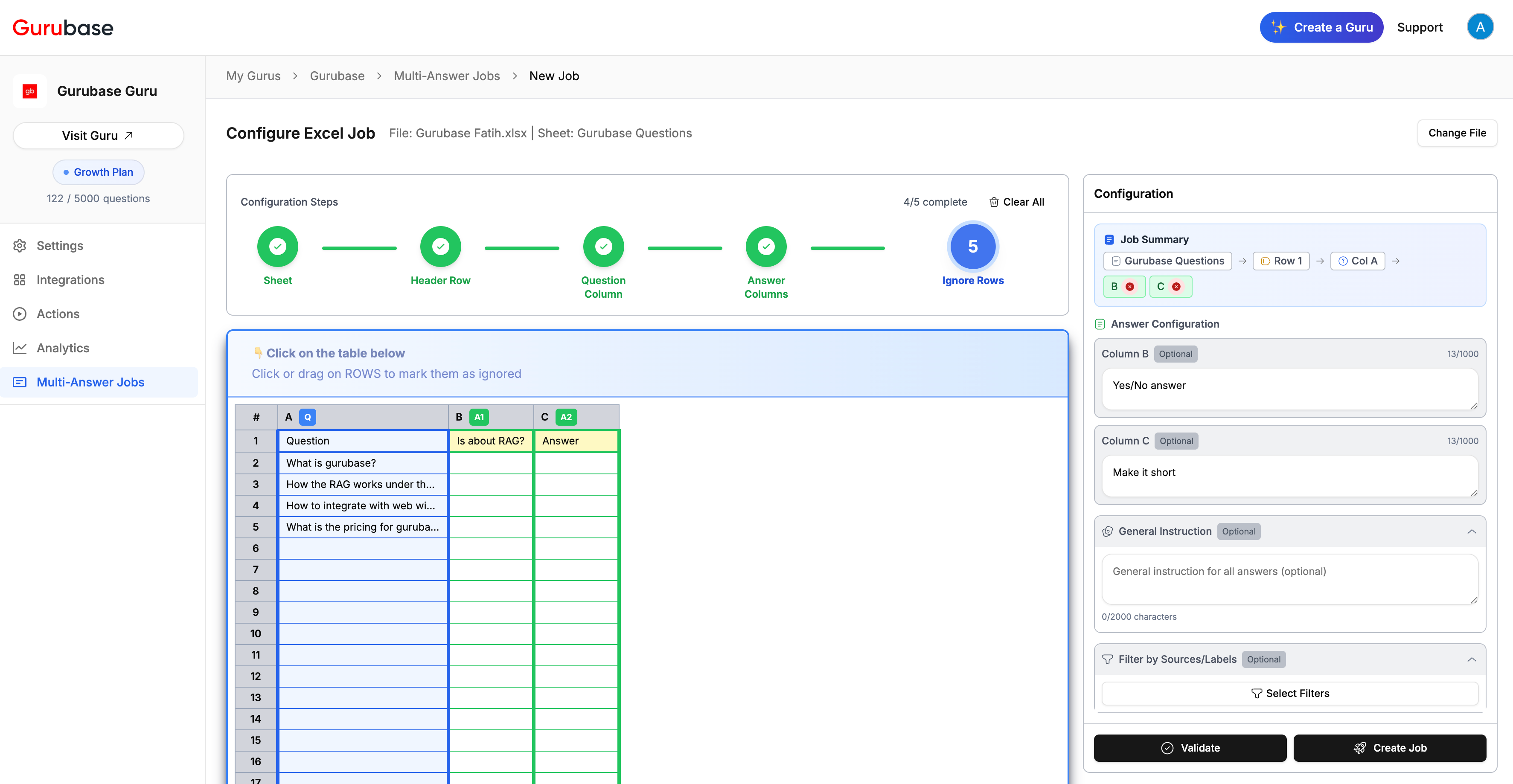Go to the Sheet step circle

[277, 247]
